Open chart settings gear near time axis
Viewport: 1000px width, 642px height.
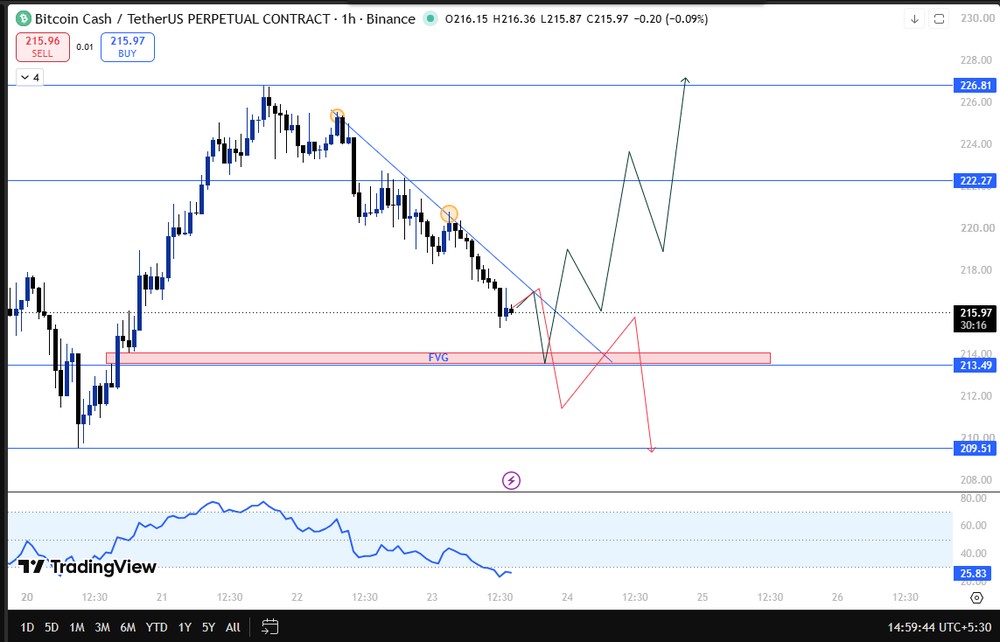[976, 597]
